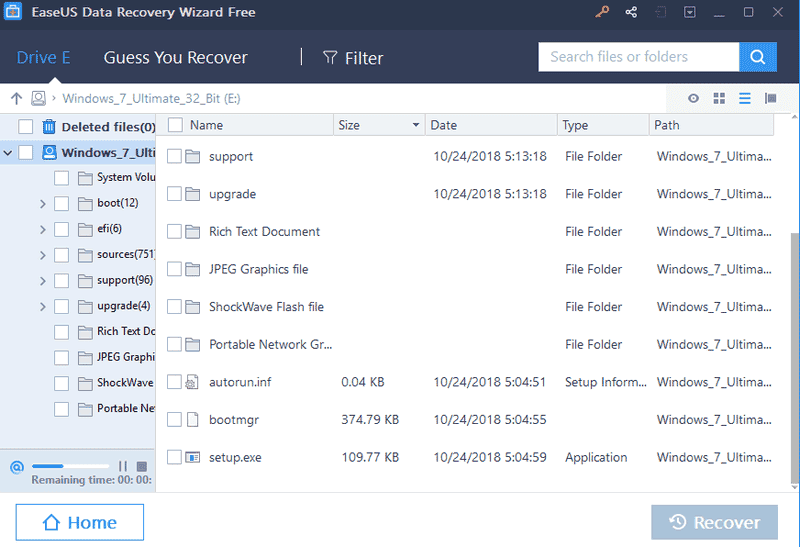The image size is (800, 547).
Task: Expand the upgrade(4) folder node
Action: (43, 306)
